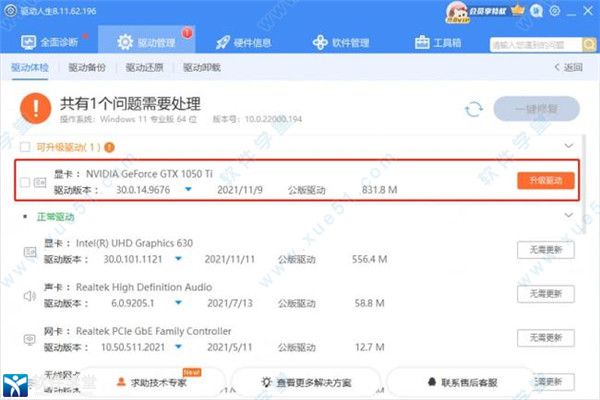Open the 硬件信息 tab
The height and width of the screenshot is (400, 600).
(x=244, y=42)
